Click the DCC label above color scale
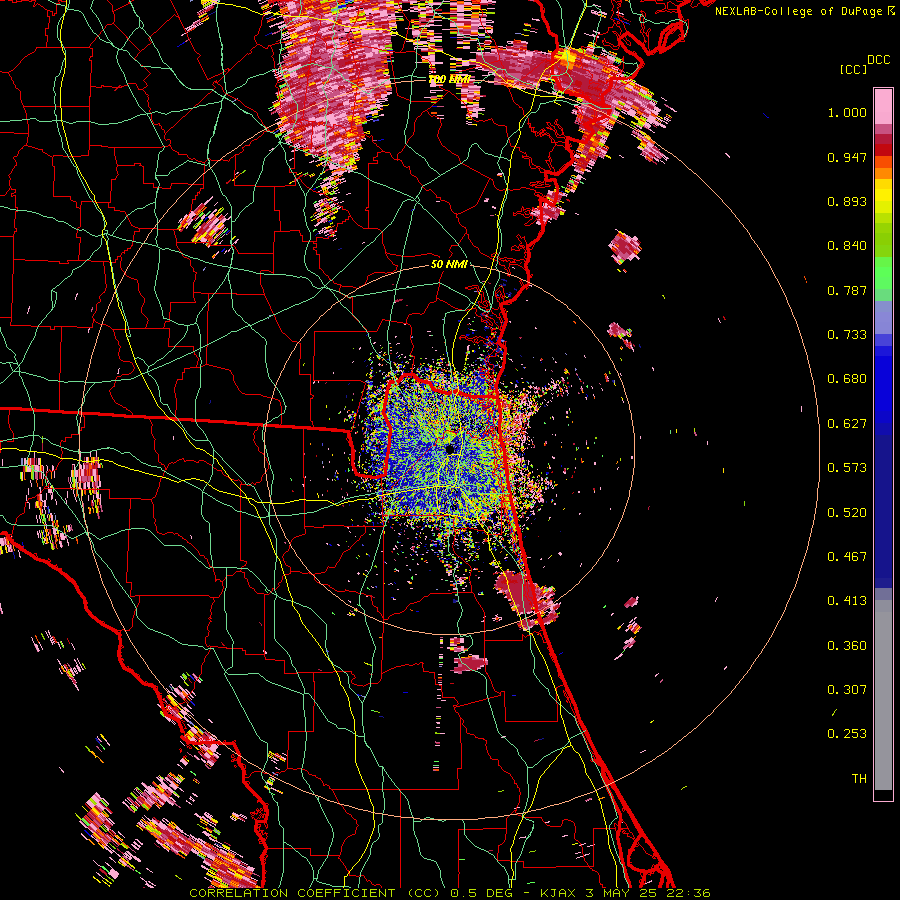This screenshot has width=900, height=900. coord(879,60)
